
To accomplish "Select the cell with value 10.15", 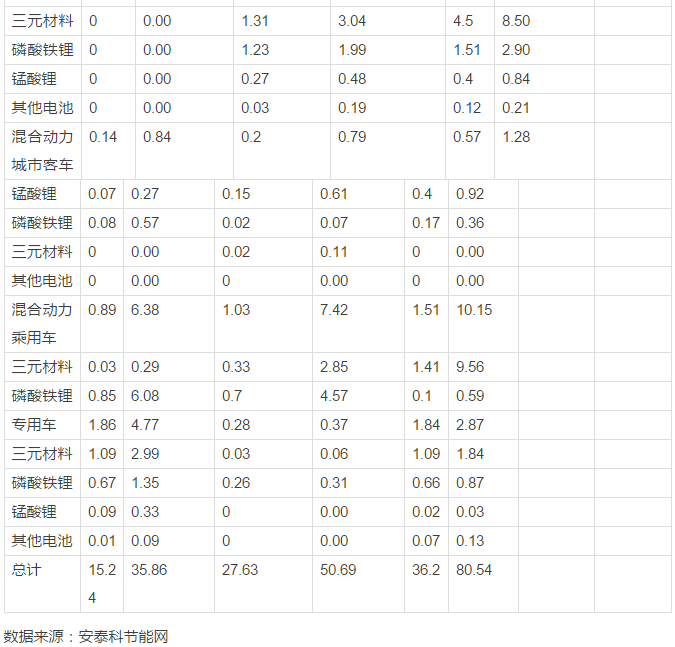I will [474, 310].
